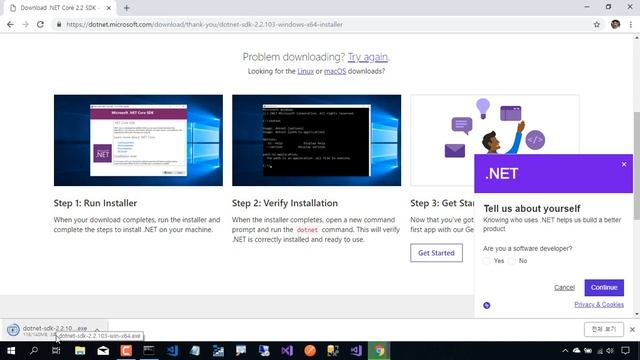The height and width of the screenshot is (360, 640).
Task: Open Visual Studio Code from the taskbar
Action: [172, 351]
